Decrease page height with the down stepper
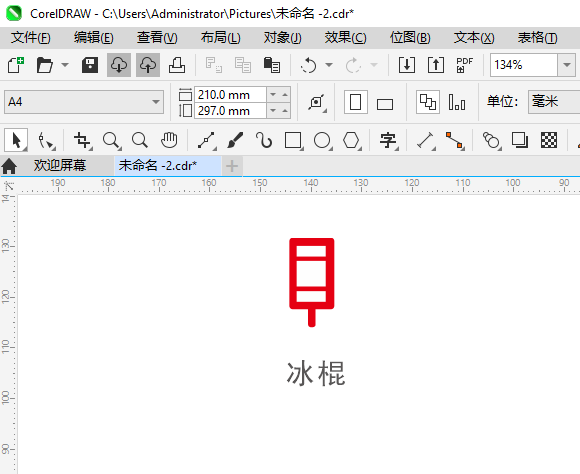The height and width of the screenshot is (474, 580). click(x=273, y=111)
